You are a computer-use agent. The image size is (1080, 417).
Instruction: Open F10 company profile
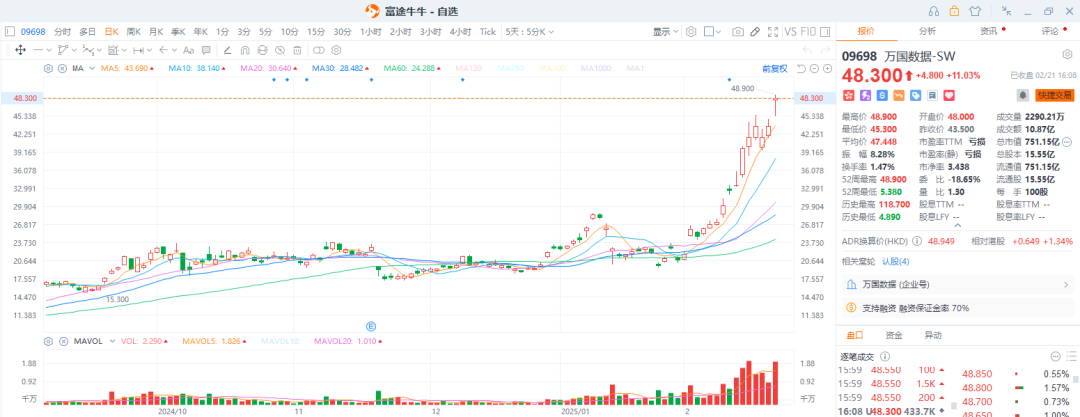808,32
